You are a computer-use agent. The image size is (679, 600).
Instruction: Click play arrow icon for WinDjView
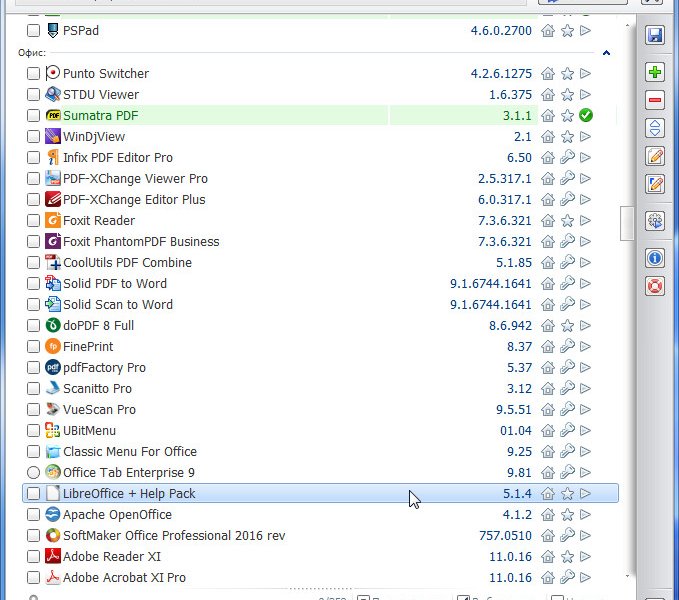pyautogui.click(x=585, y=137)
